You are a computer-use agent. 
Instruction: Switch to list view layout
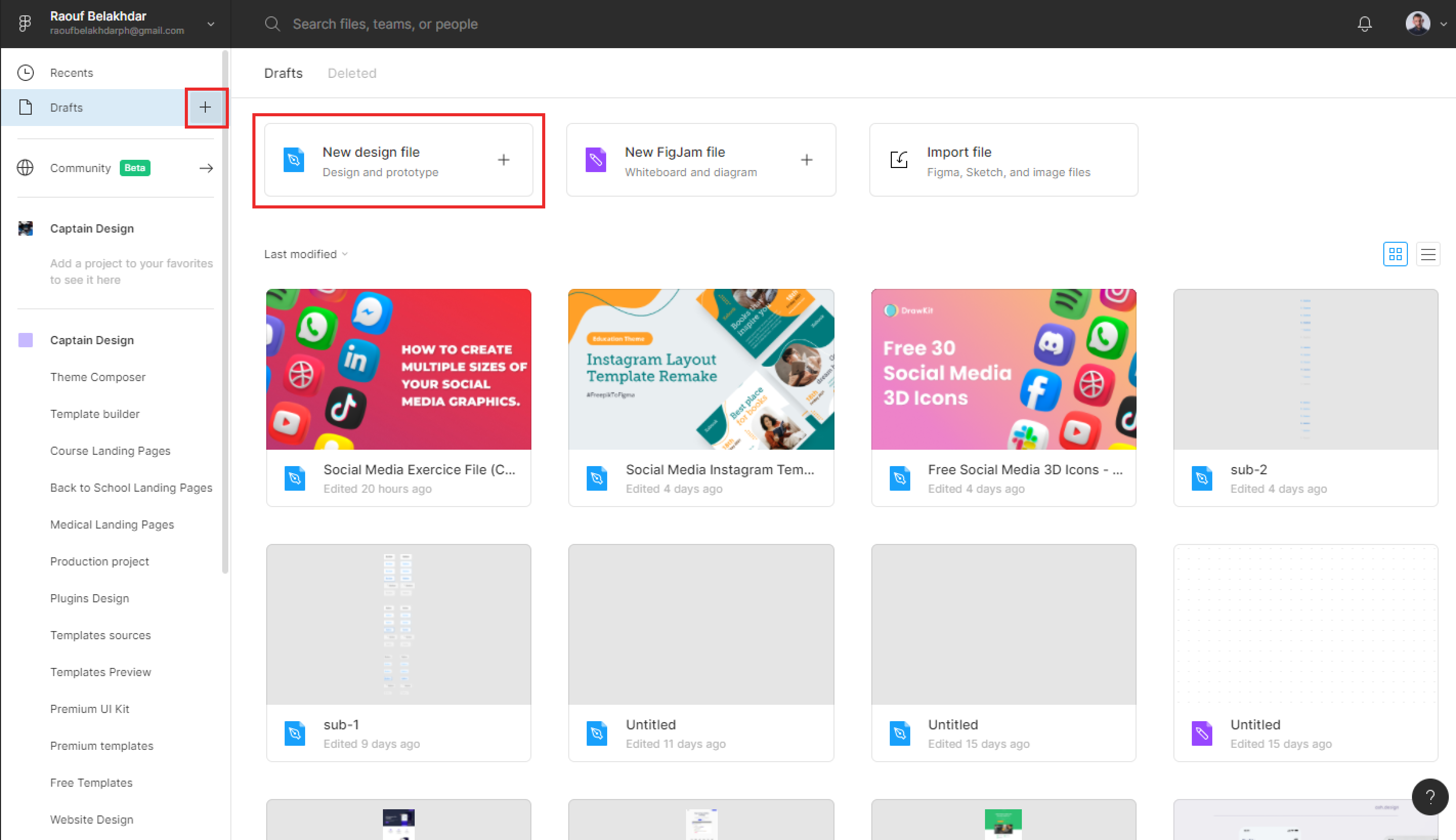tap(1428, 254)
